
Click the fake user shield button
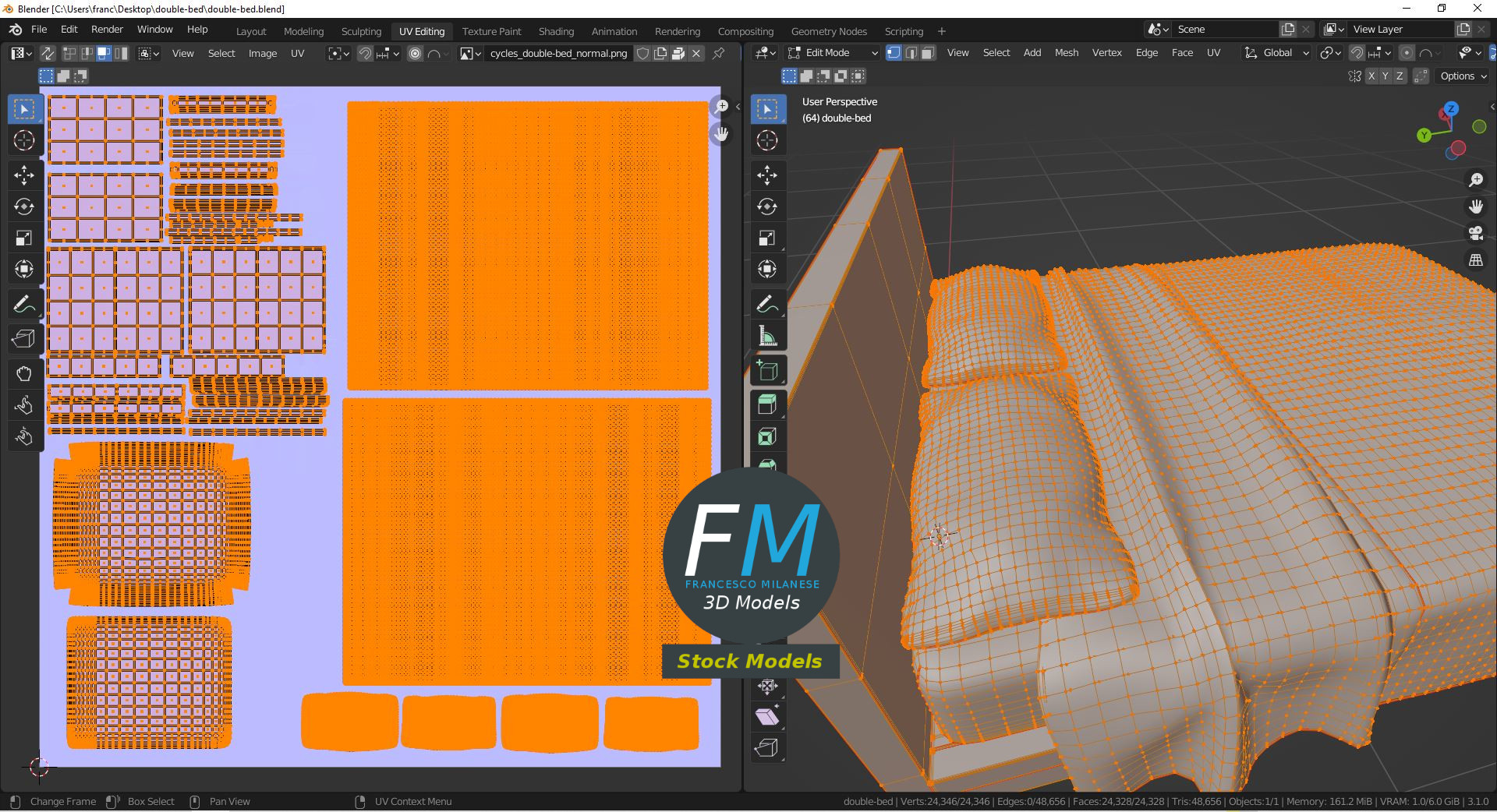pyautogui.click(x=642, y=53)
